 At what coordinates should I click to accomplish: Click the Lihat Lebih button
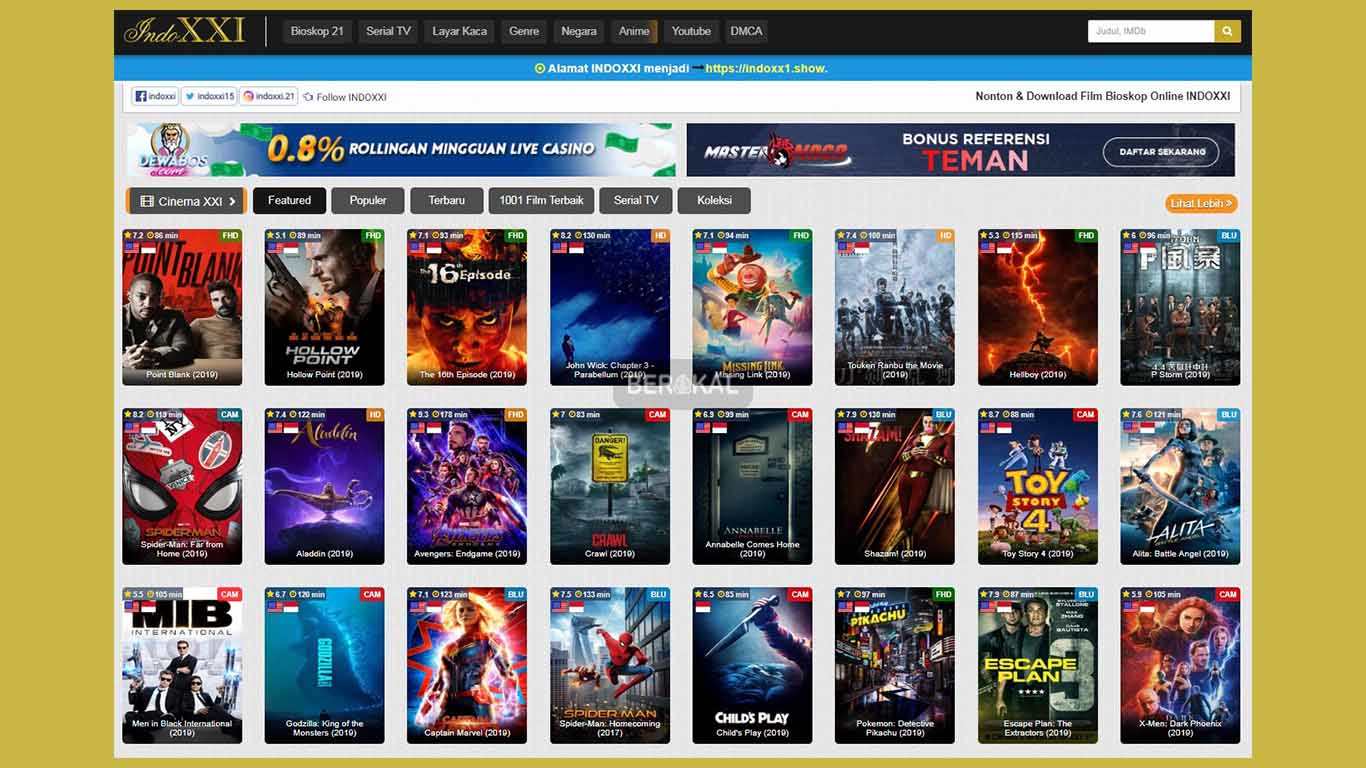coord(1201,203)
